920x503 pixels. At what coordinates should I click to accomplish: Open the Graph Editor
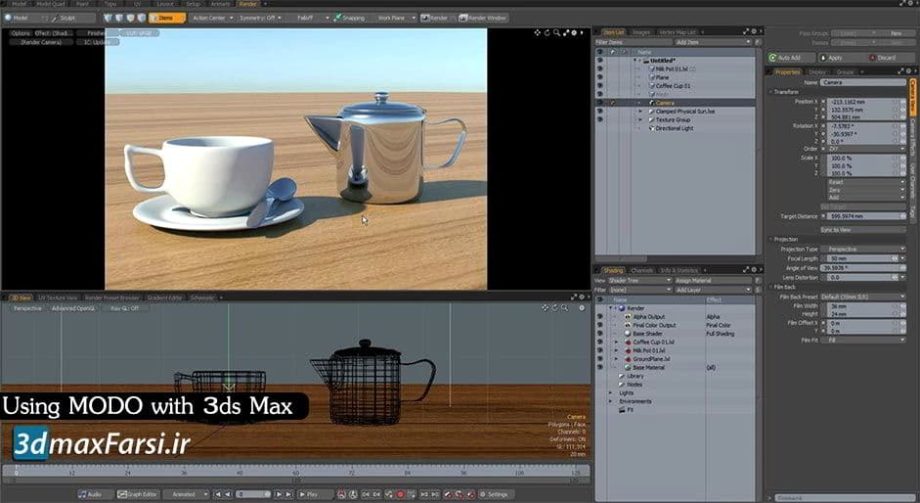click(x=137, y=494)
